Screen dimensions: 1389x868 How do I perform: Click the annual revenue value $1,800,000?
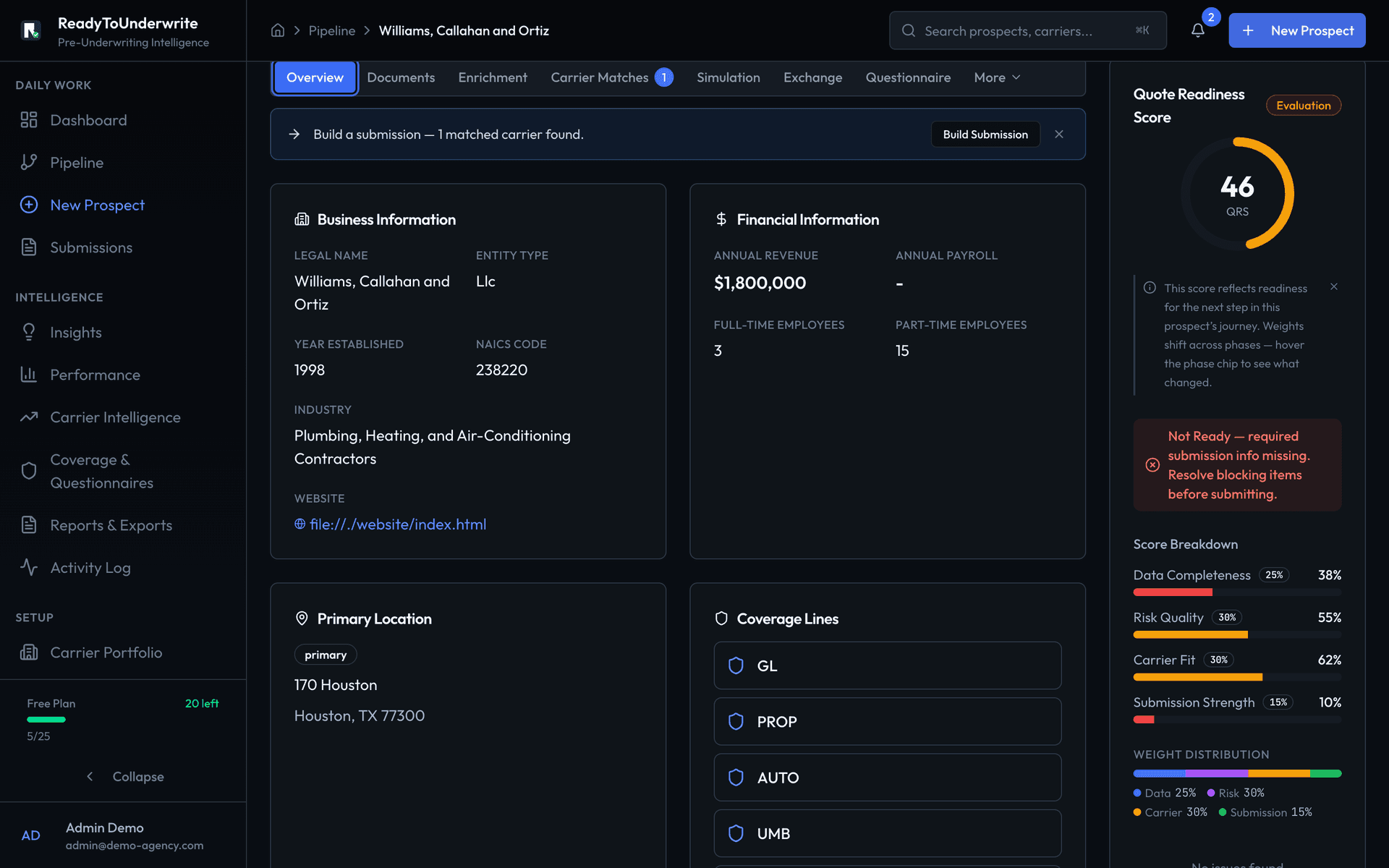coord(760,283)
